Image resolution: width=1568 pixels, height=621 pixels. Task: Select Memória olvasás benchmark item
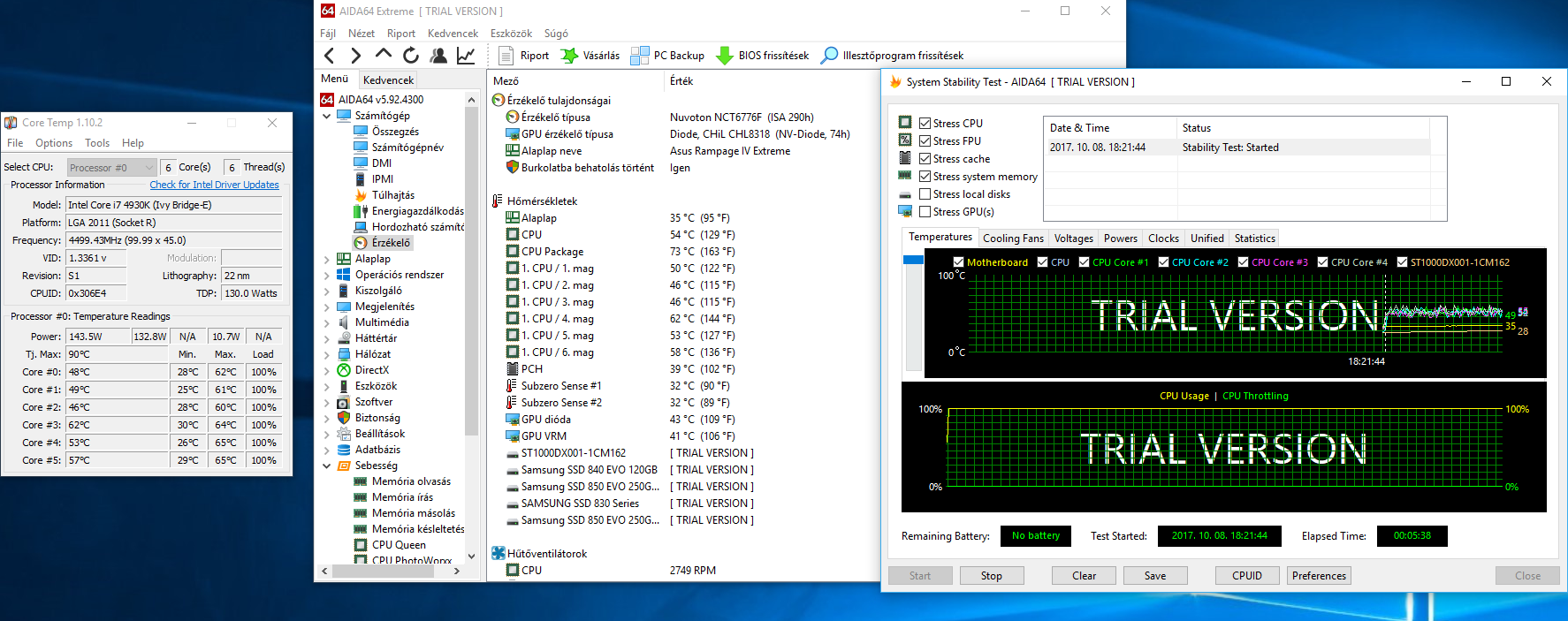(x=411, y=481)
